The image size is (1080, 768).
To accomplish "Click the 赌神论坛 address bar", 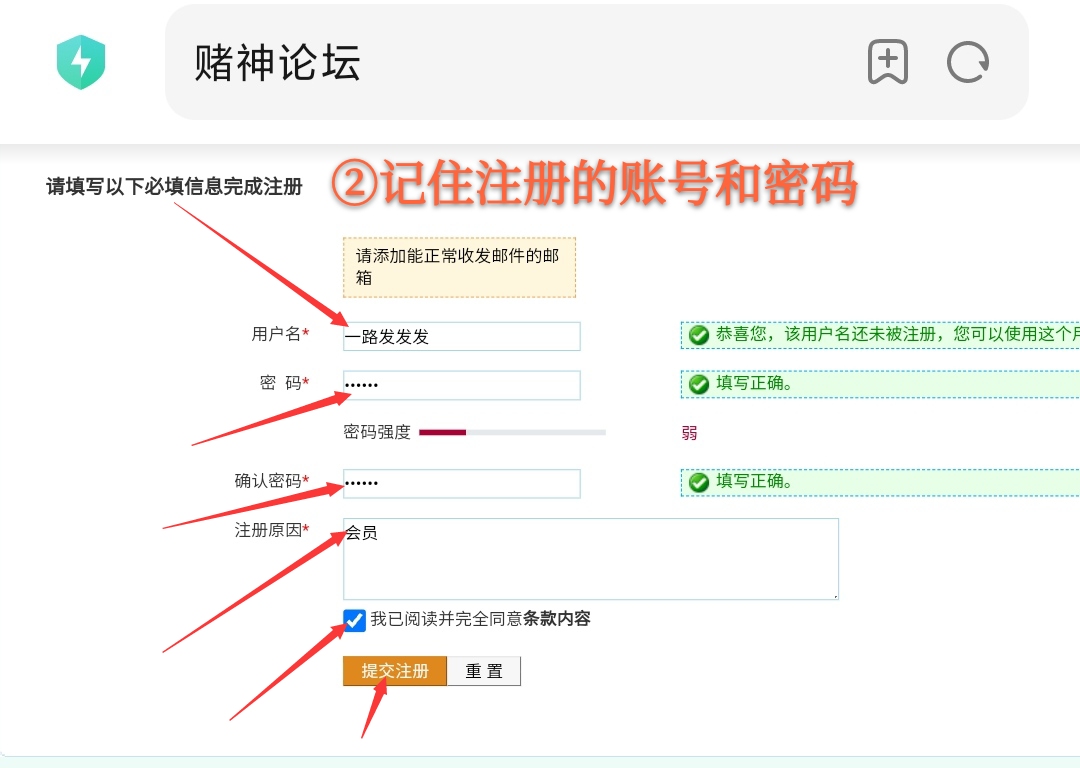I will pyautogui.click(x=500, y=62).
